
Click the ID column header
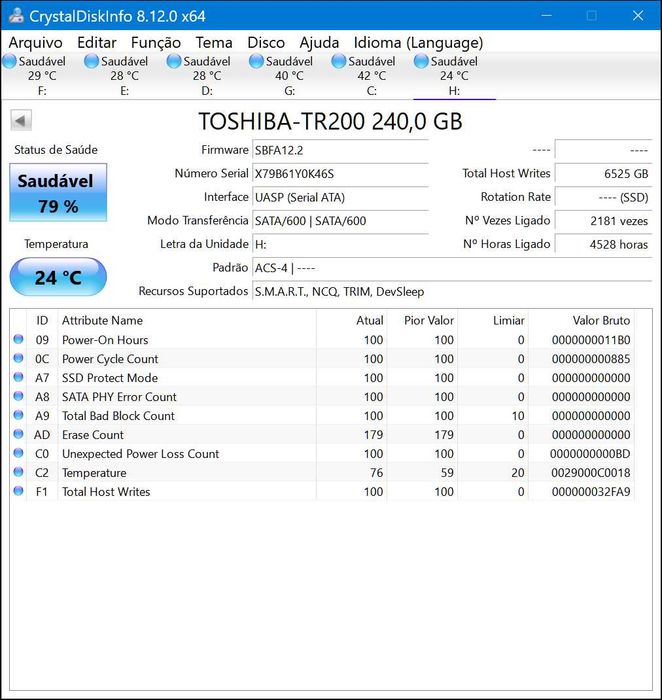click(x=42, y=321)
